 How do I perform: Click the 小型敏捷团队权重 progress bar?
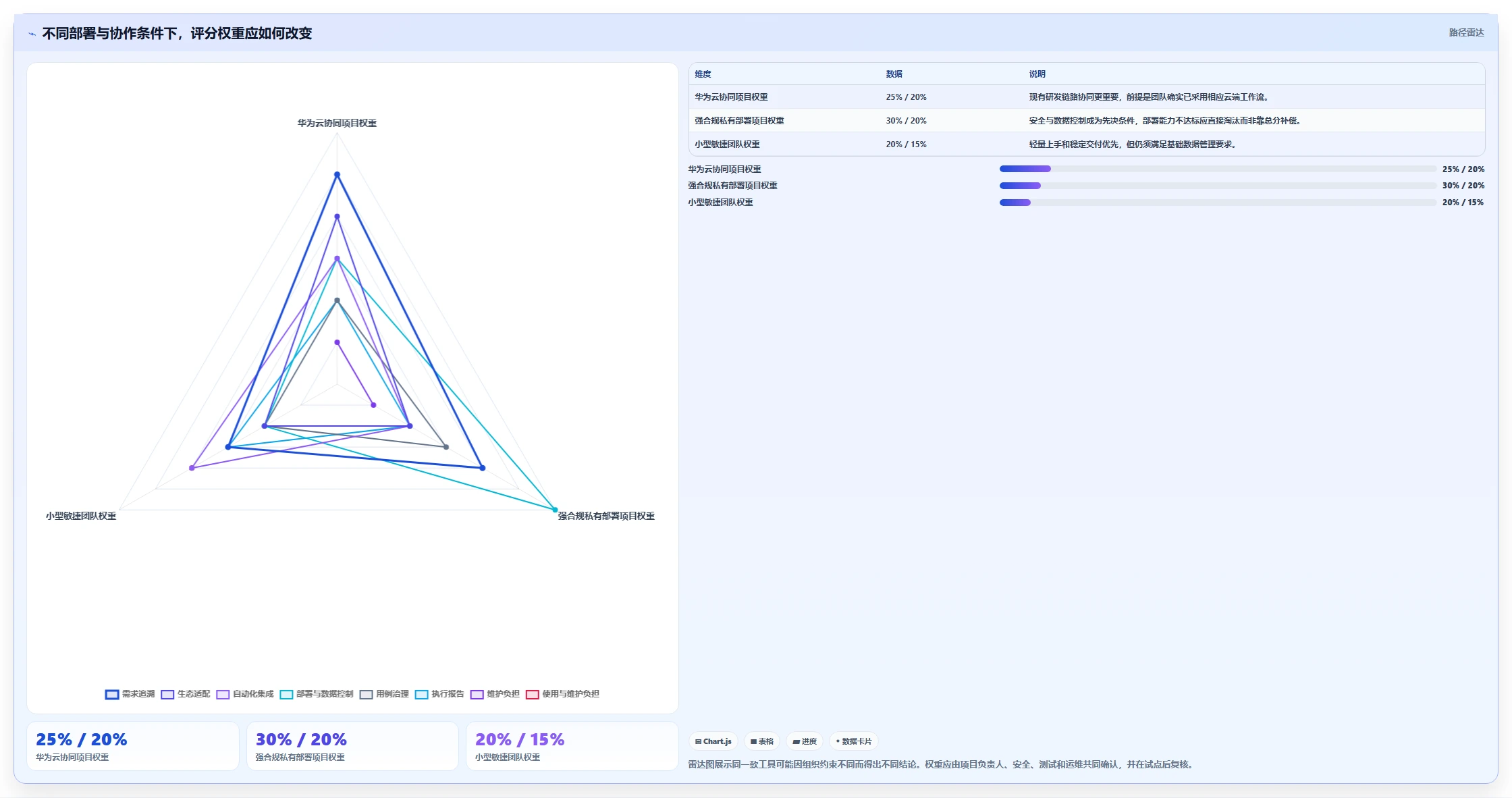tap(1218, 203)
